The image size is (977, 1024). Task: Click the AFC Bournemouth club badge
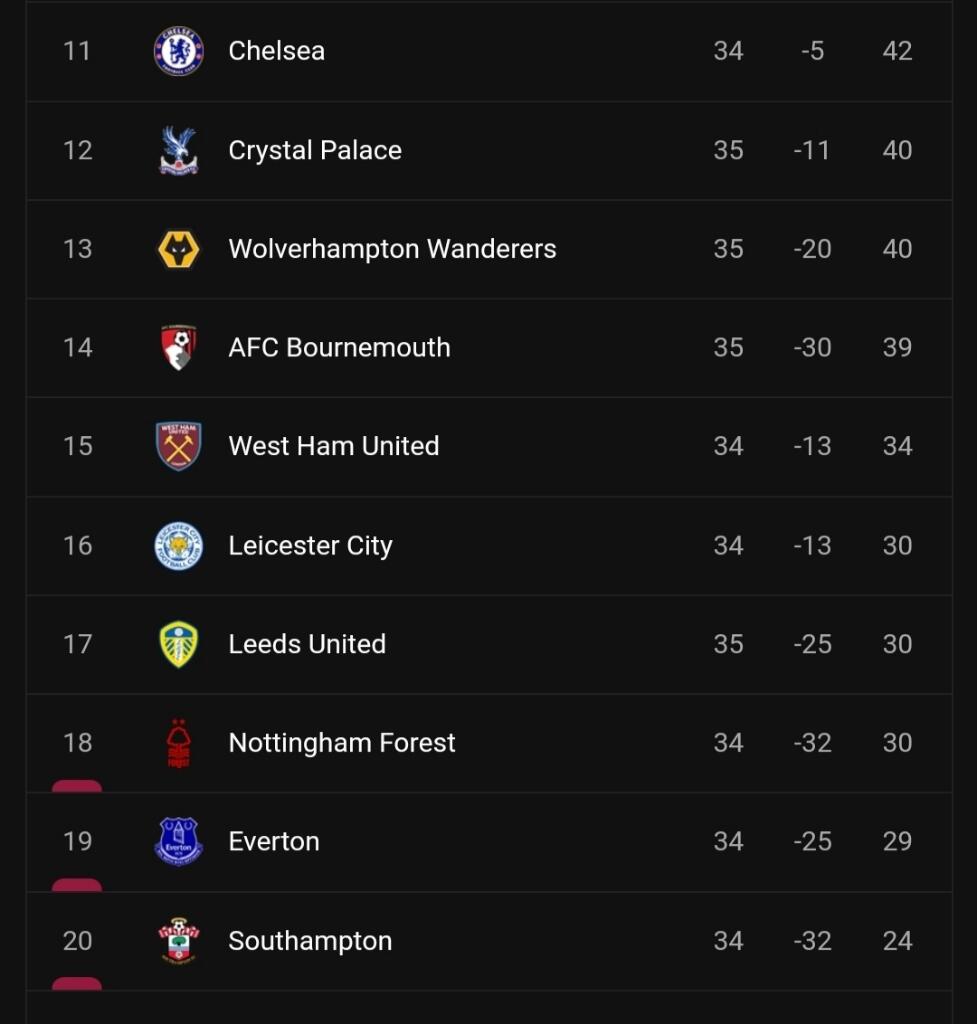(x=179, y=348)
